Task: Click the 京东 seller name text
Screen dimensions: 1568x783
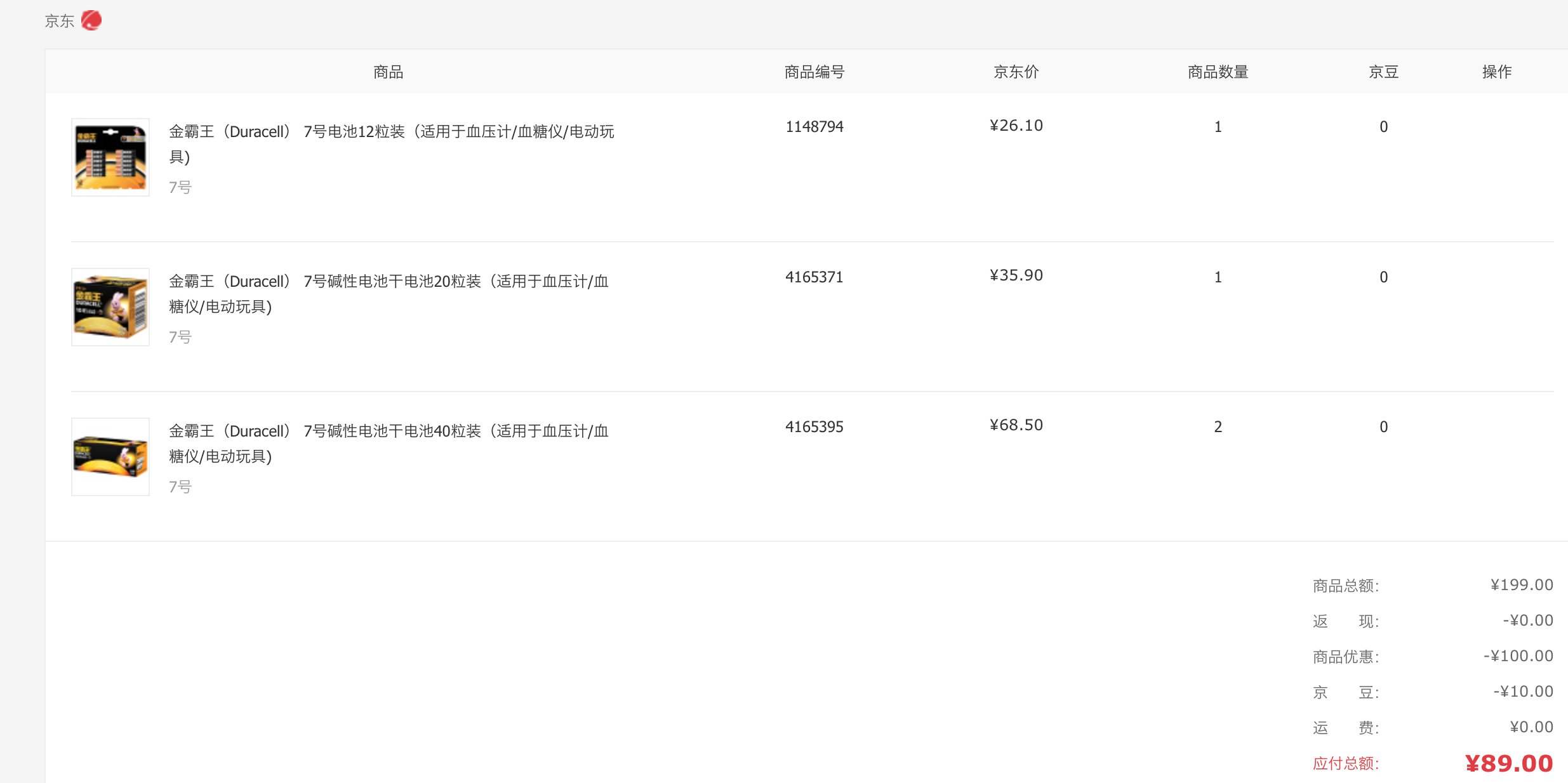Action: tap(59, 21)
